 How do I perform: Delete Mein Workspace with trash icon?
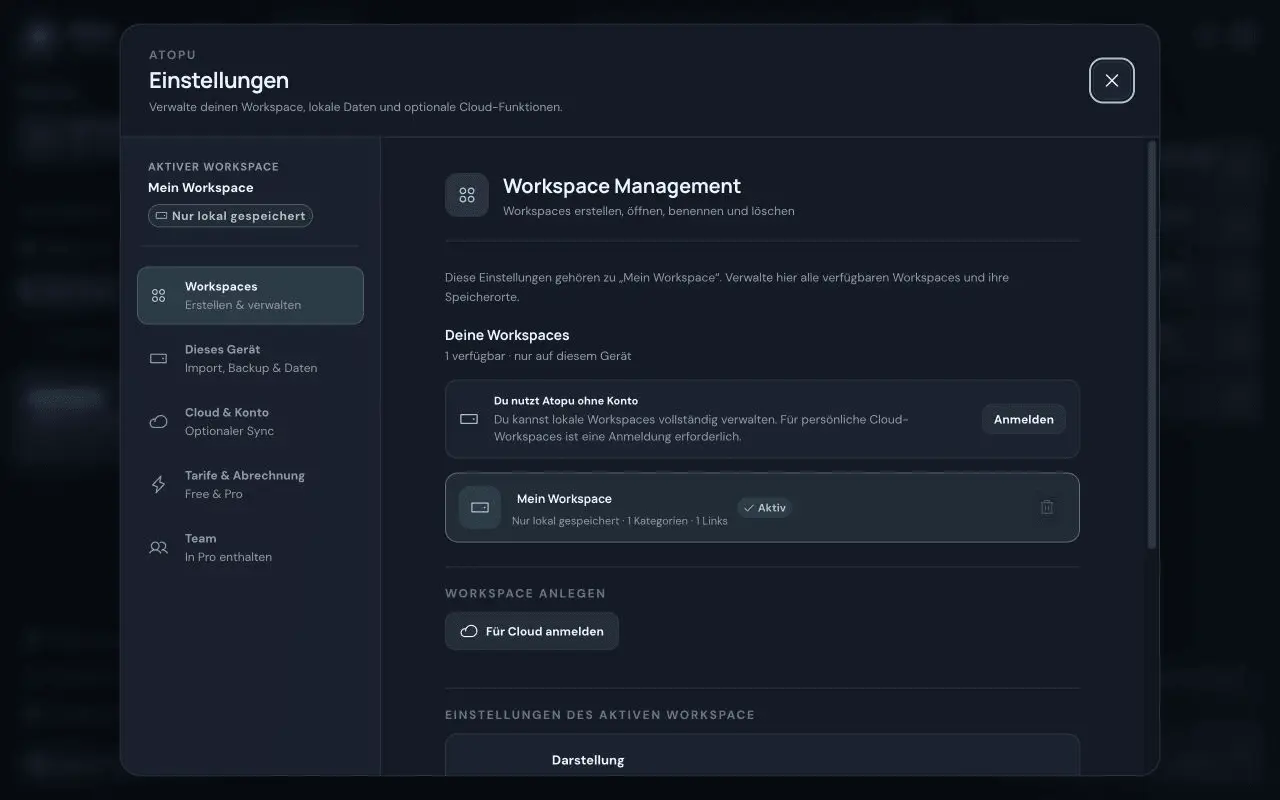(1047, 507)
